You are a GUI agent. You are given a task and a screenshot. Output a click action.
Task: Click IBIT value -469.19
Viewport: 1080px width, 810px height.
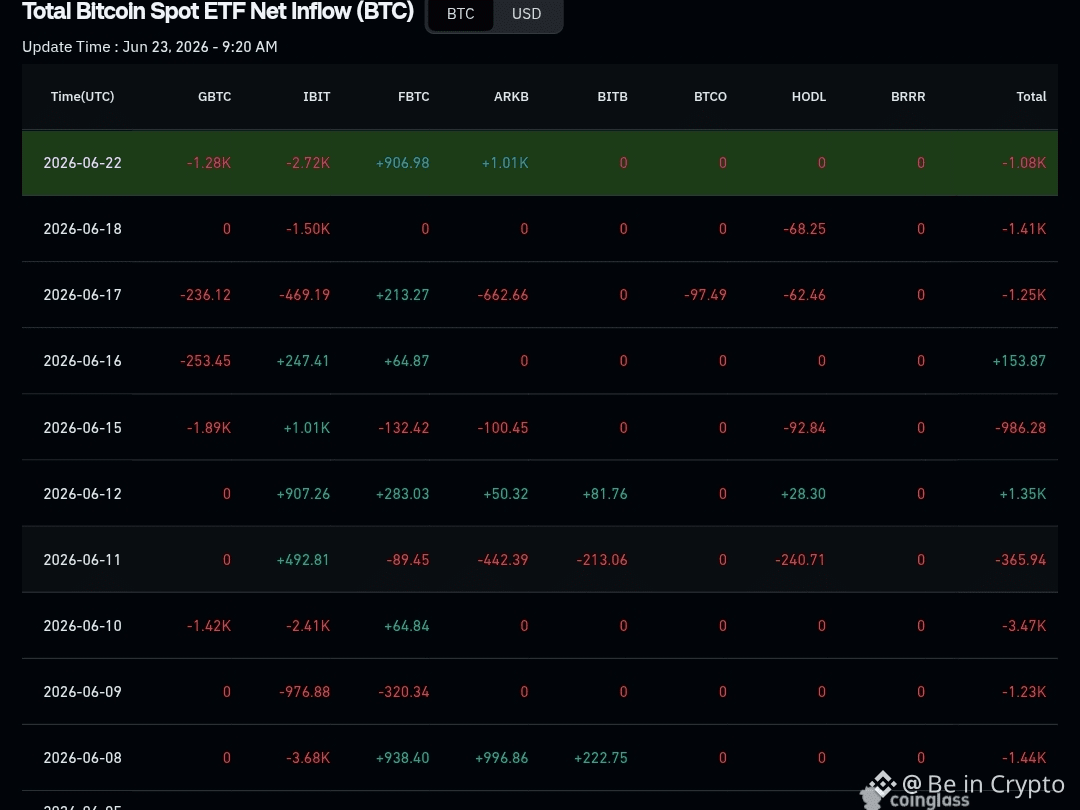click(x=304, y=295)
